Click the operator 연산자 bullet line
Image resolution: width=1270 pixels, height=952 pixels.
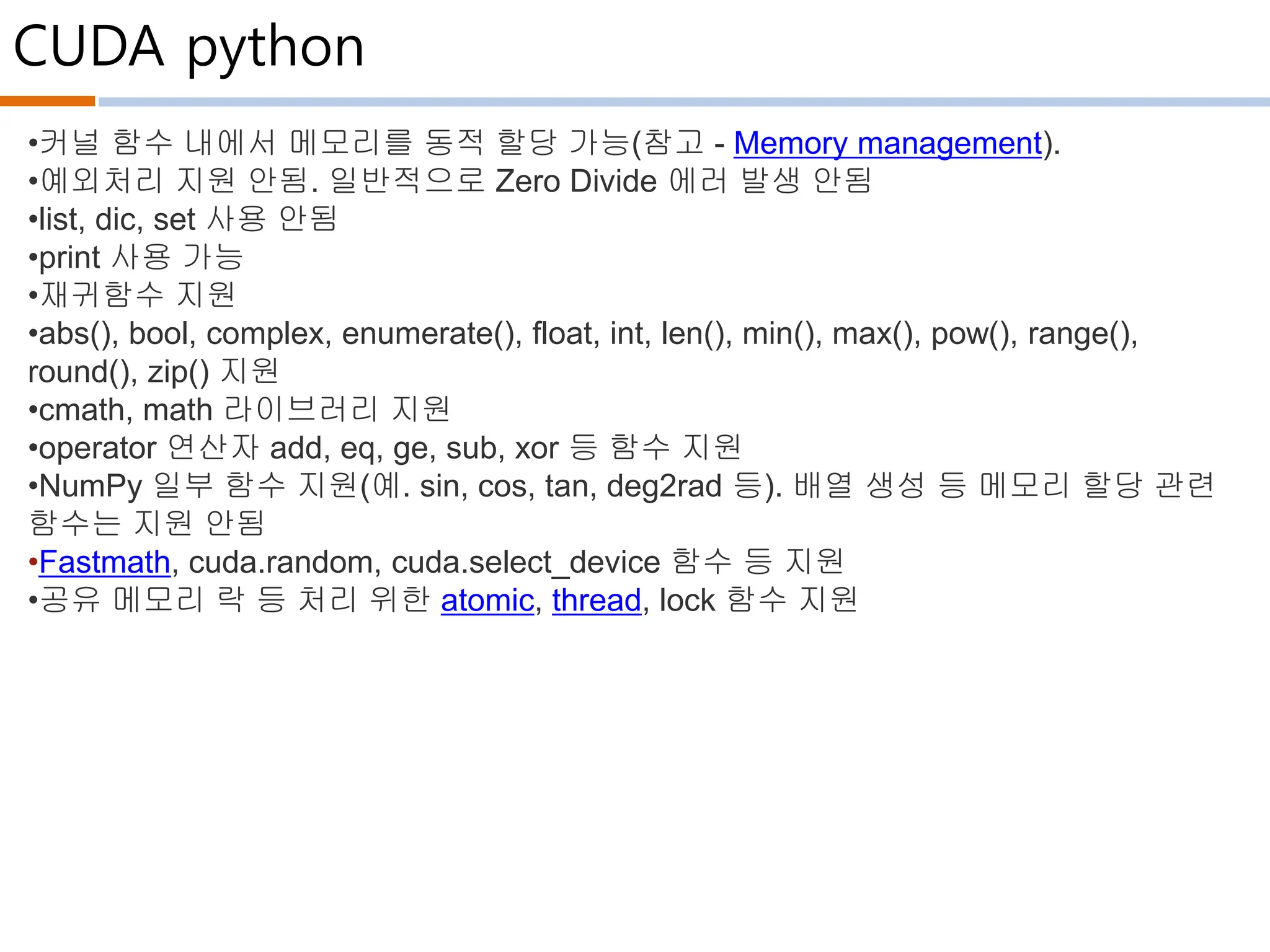point(384,447)
